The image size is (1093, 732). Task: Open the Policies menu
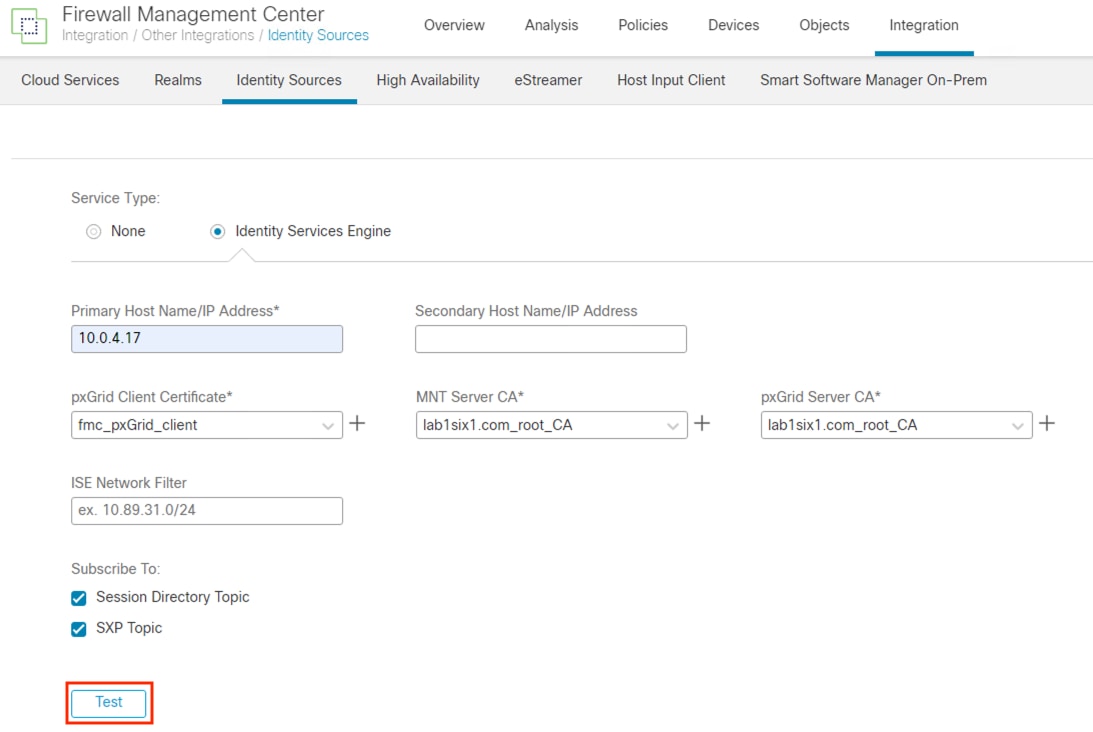click(x=643, y=25)
